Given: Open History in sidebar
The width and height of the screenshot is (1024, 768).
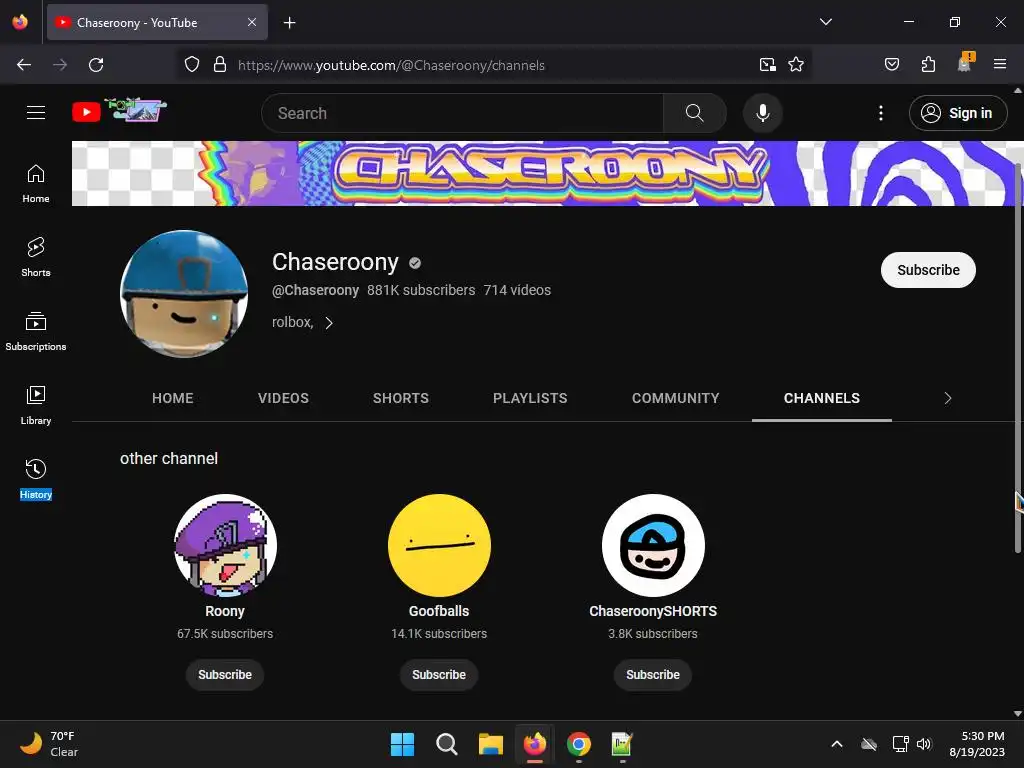Looking at the screenshot, I should [36, 479].
